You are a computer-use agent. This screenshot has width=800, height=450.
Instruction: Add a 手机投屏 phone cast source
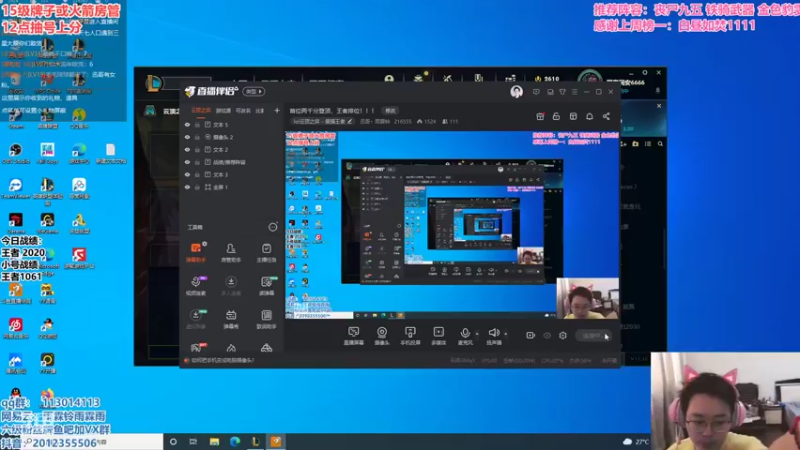click(410, 336)
